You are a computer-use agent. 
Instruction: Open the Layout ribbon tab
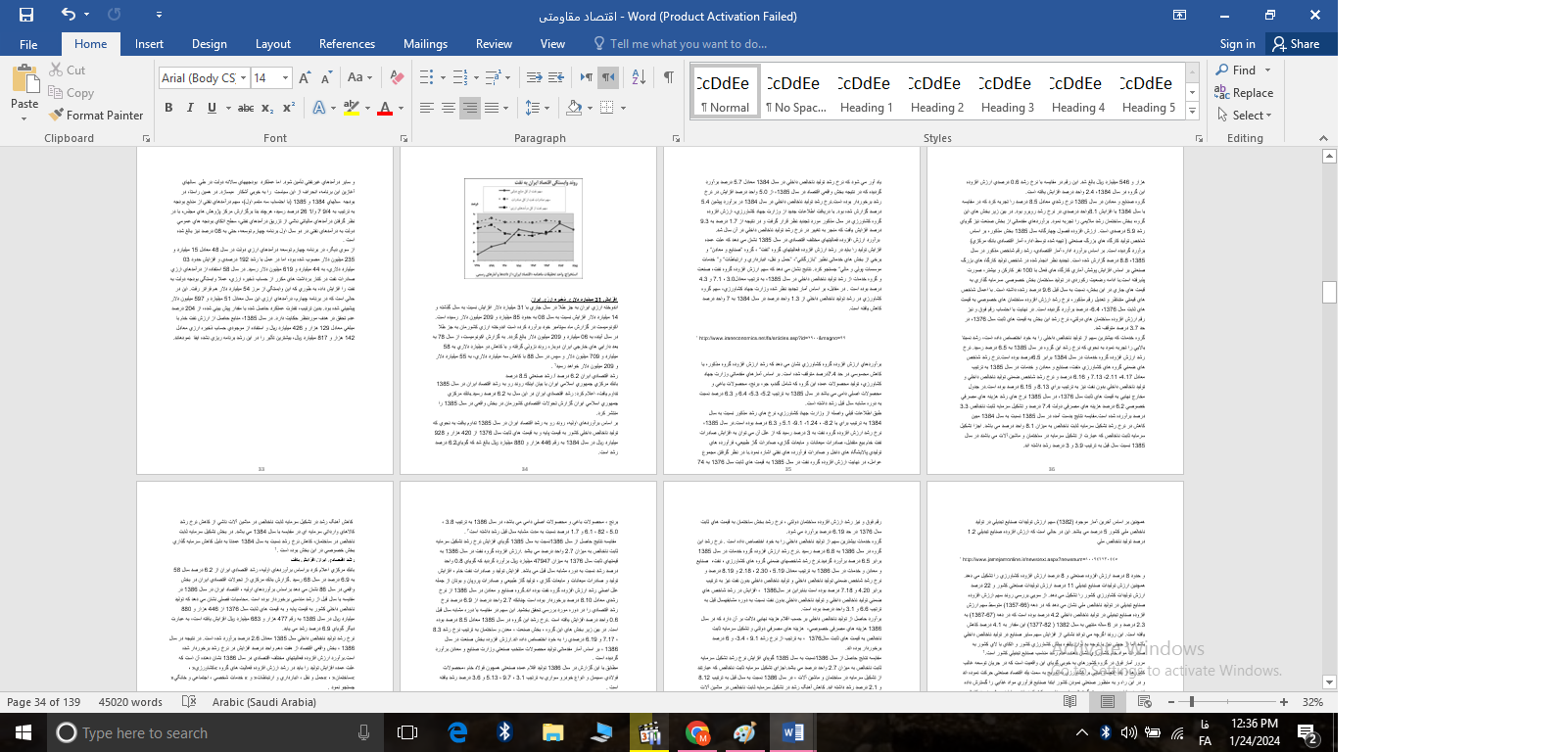(272, 44)
